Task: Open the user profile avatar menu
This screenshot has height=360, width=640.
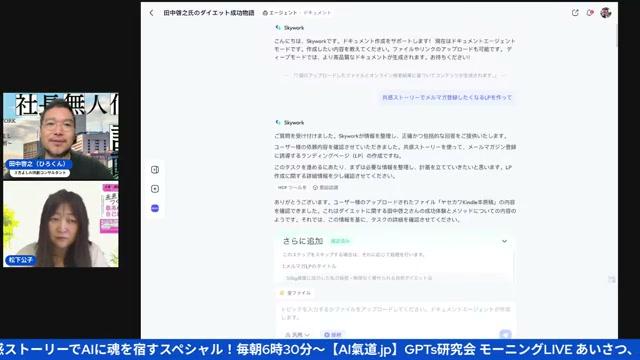Action: tap(606, 13)
